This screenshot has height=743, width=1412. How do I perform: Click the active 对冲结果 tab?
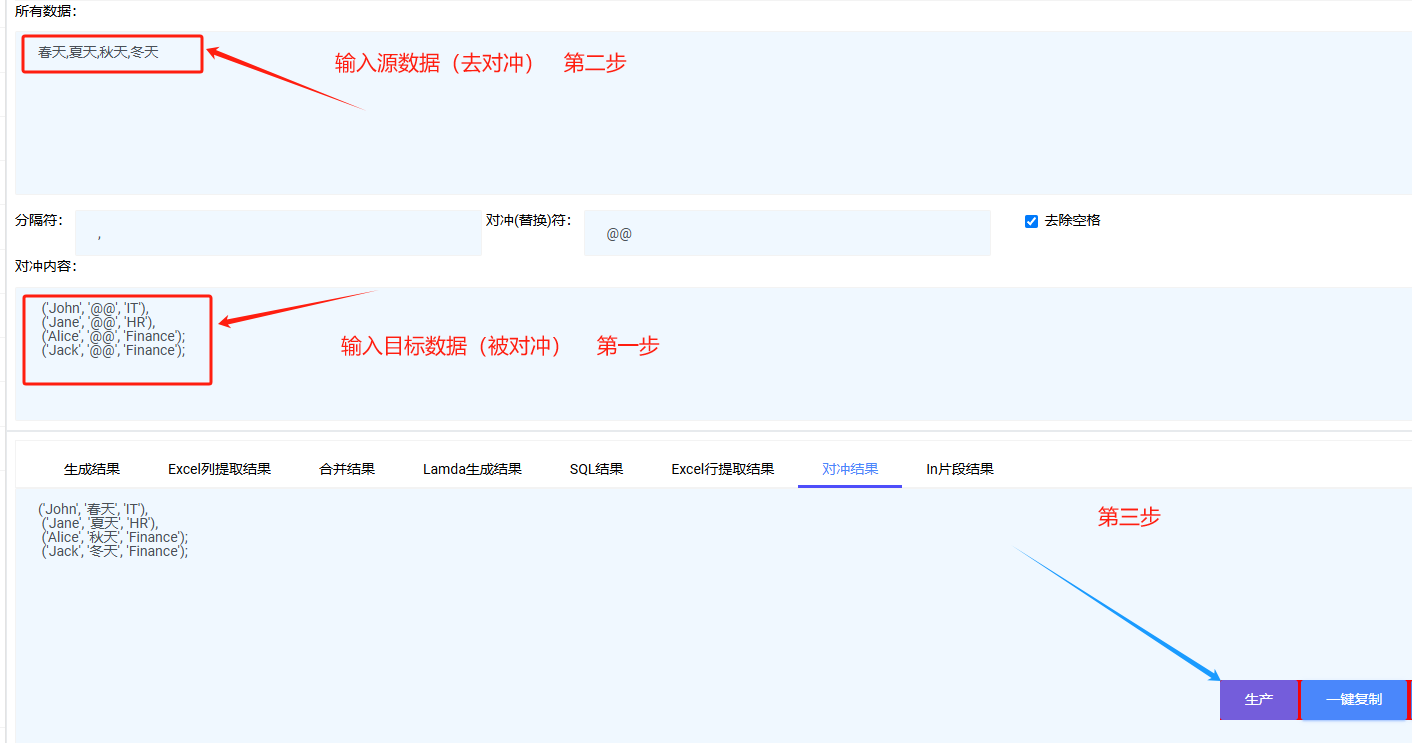click(x=850, y=469)
